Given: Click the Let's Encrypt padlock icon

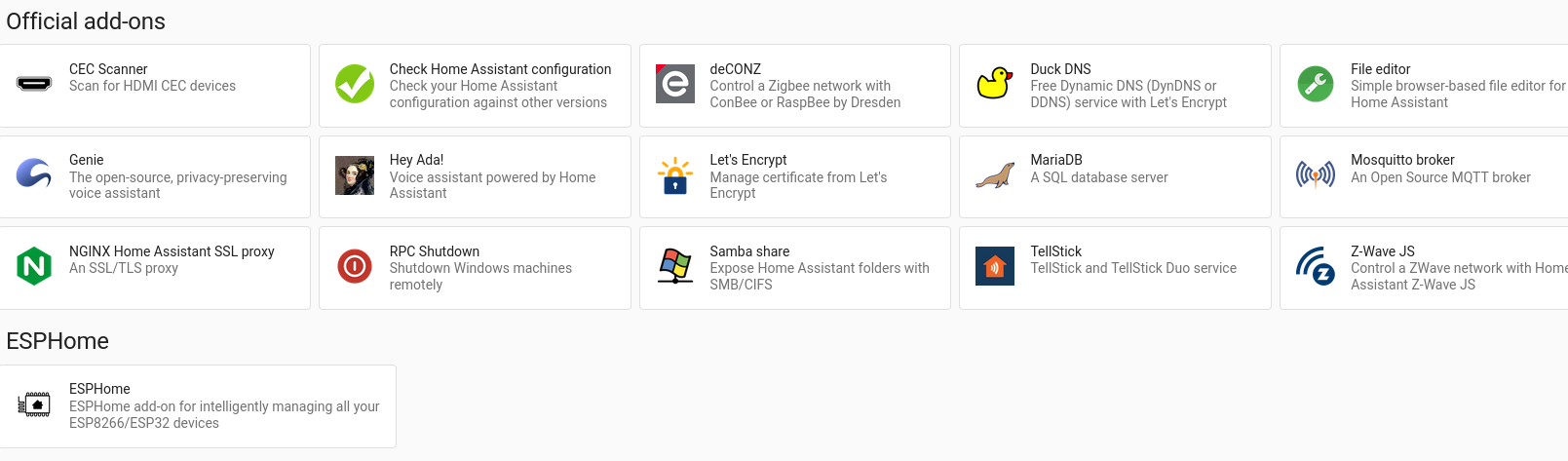Looking at the screenshot, I should pyautogui.click(x=675, y=175).
